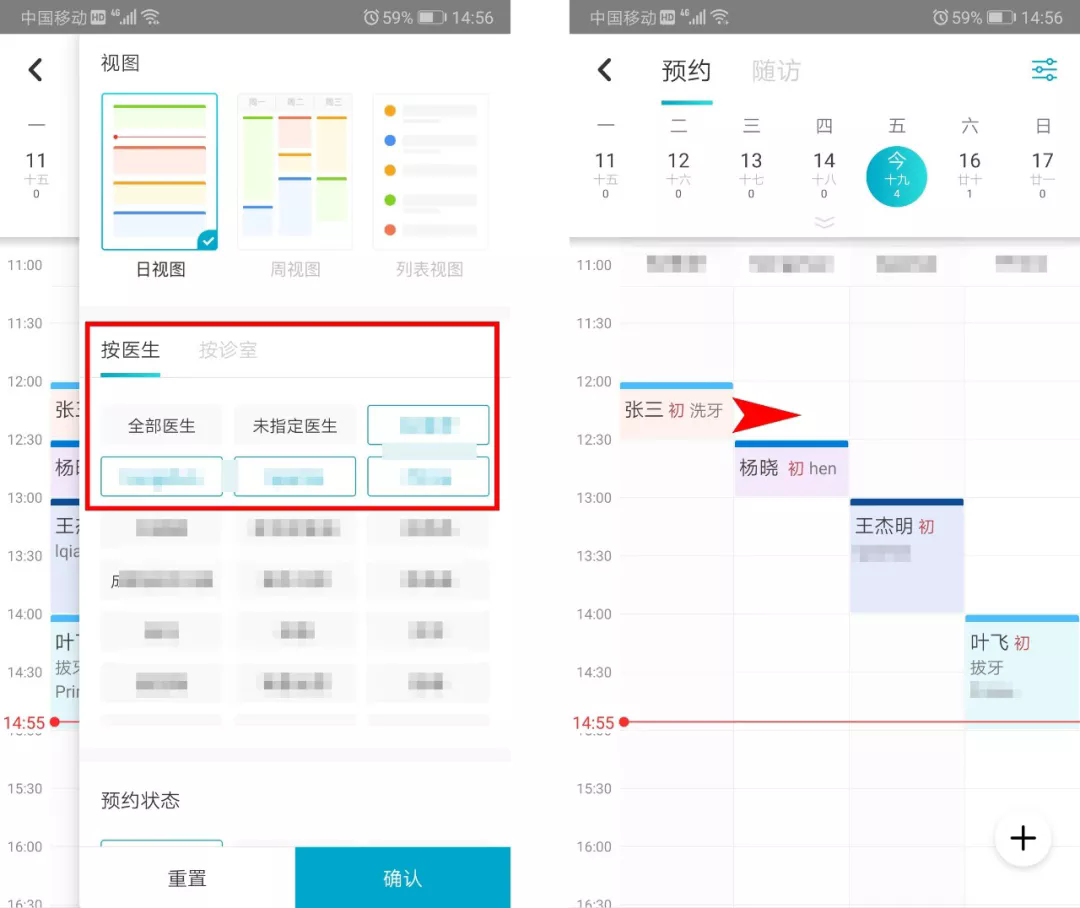Tap the plus button to add an appointment
This screenshot has width=1080, height=908.
tap(1023, 838)
